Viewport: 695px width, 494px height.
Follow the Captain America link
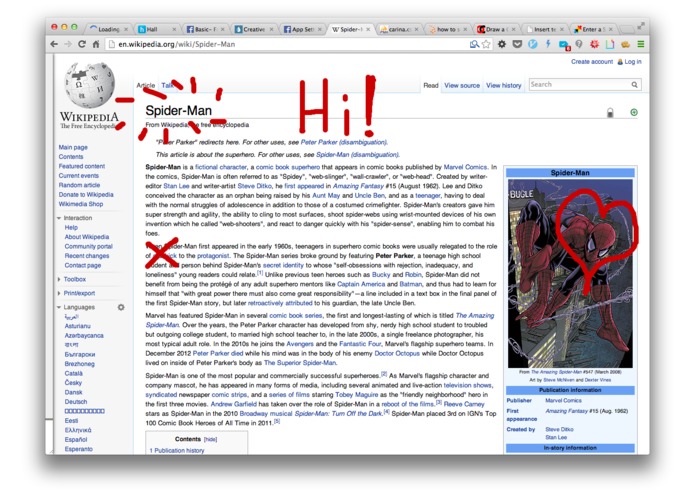tap(361, 284)
